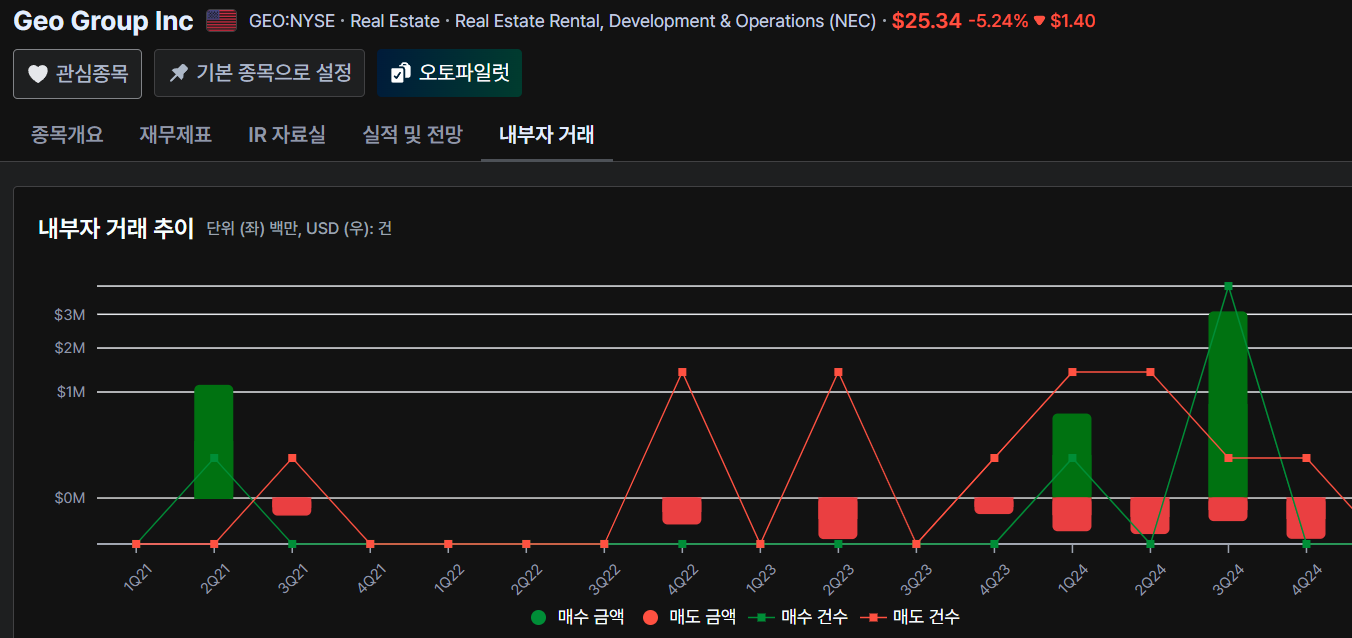1352x638 pixels.
Task: Click the 3Q24 green buy amount bar
Action: [1227, 405]
